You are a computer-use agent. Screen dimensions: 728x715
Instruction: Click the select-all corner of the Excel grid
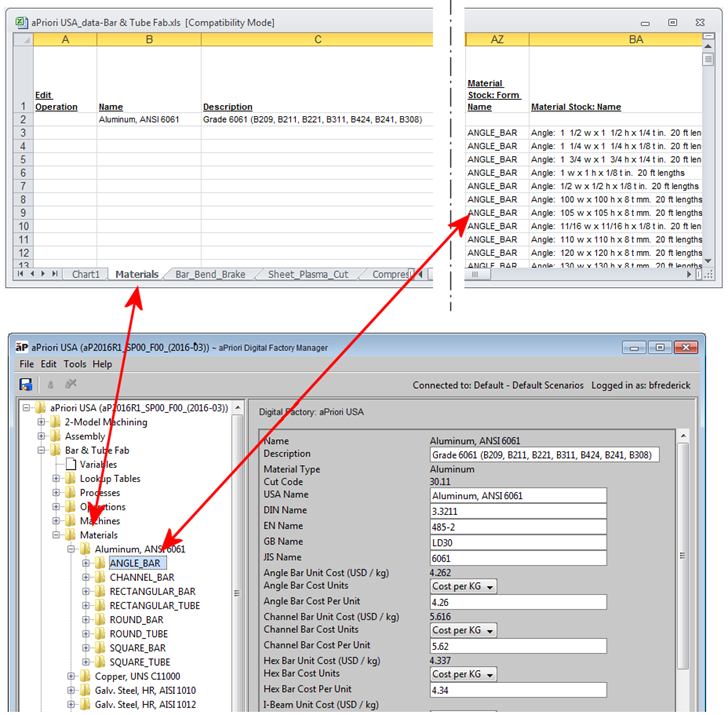point(23,39)
